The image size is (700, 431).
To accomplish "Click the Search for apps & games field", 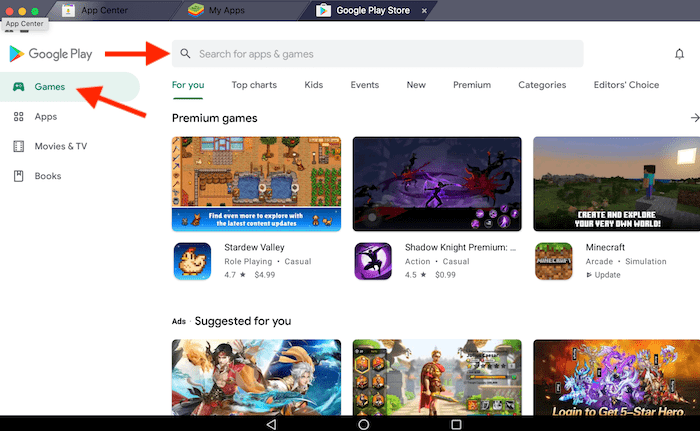I will pos(378,54).
